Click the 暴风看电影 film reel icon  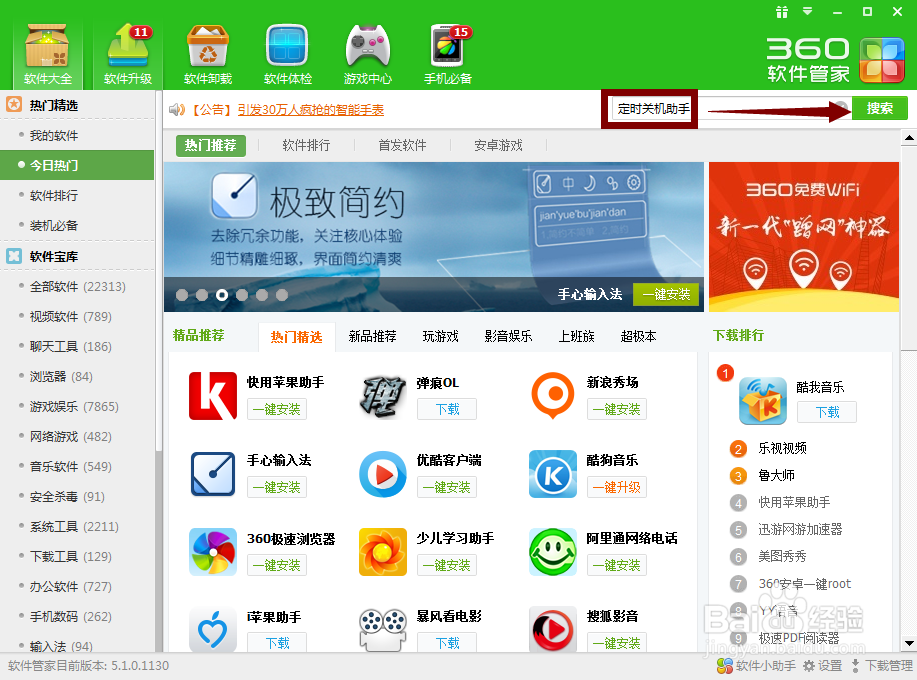coord(382,630)
